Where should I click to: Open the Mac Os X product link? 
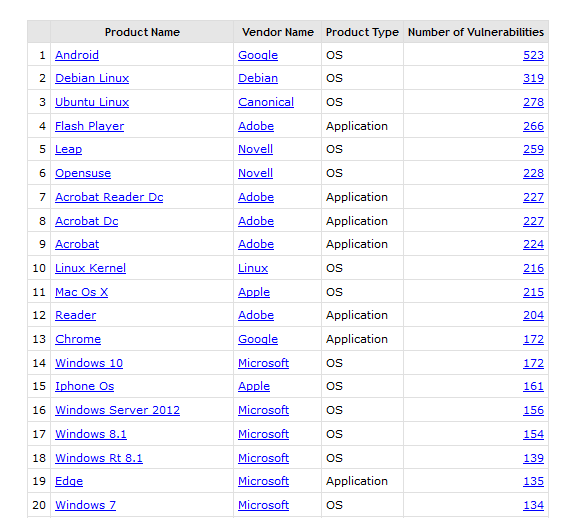pyautogui.click(x=81, y=292)
